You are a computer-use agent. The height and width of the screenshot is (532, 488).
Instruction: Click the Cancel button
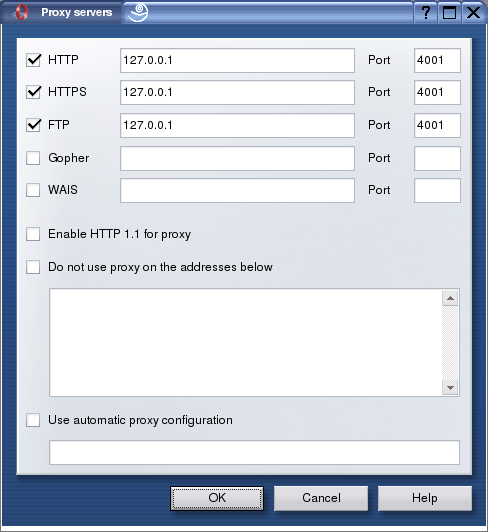(x=321, y=498)
